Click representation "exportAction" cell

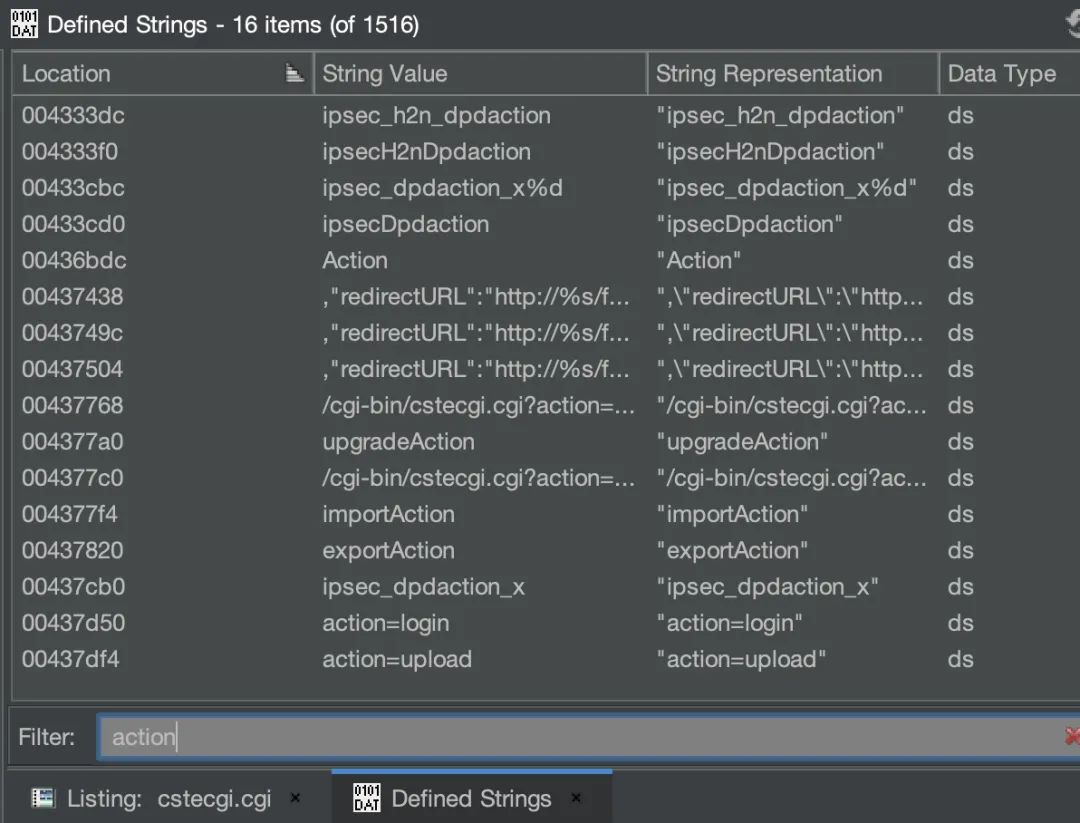tap(732, 550)
